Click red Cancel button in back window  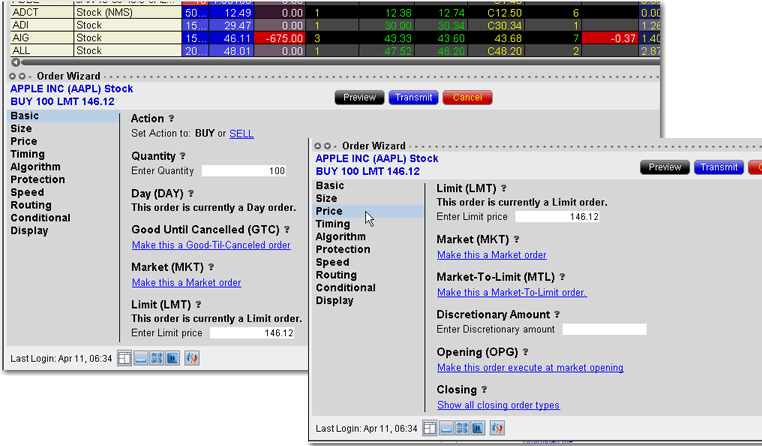pos(468,97)
